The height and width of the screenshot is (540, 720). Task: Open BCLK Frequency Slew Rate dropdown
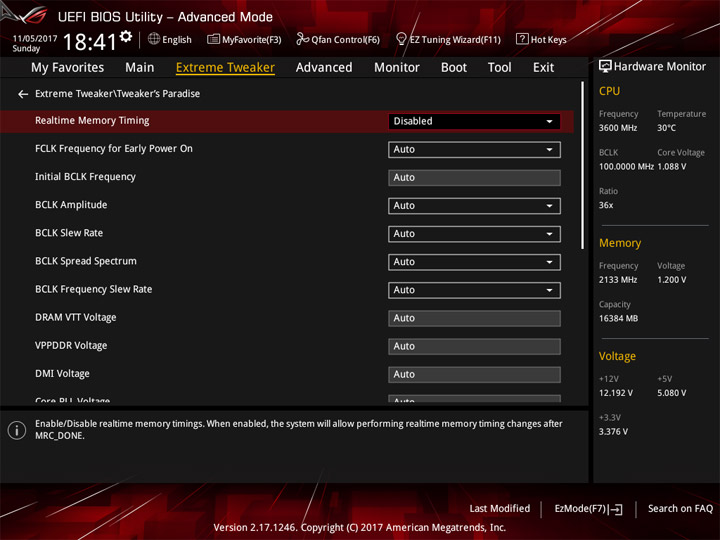tap(474, 290)
